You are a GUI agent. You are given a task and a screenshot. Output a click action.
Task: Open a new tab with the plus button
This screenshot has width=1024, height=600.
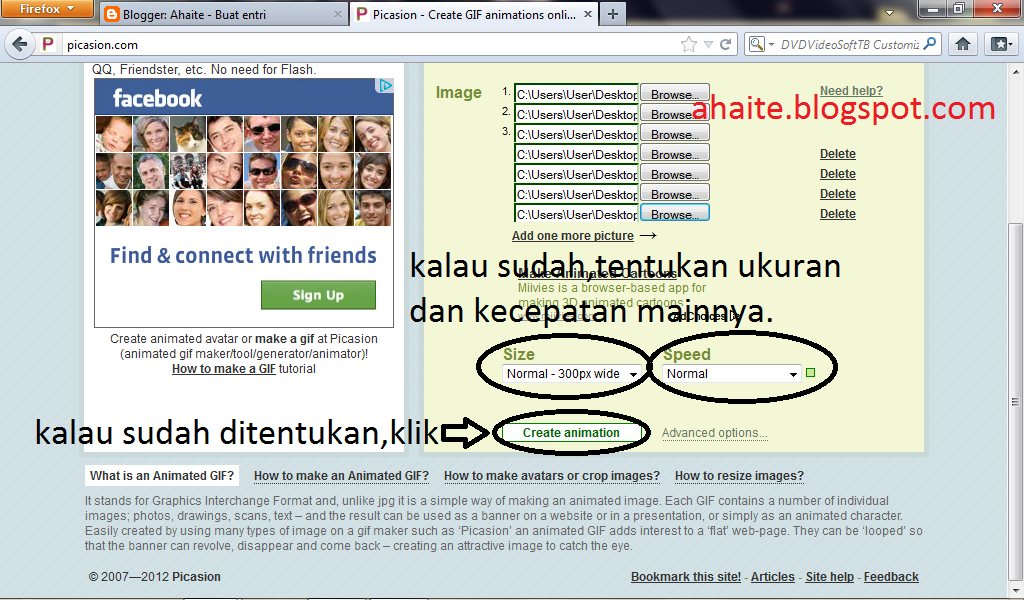point(613,14)
